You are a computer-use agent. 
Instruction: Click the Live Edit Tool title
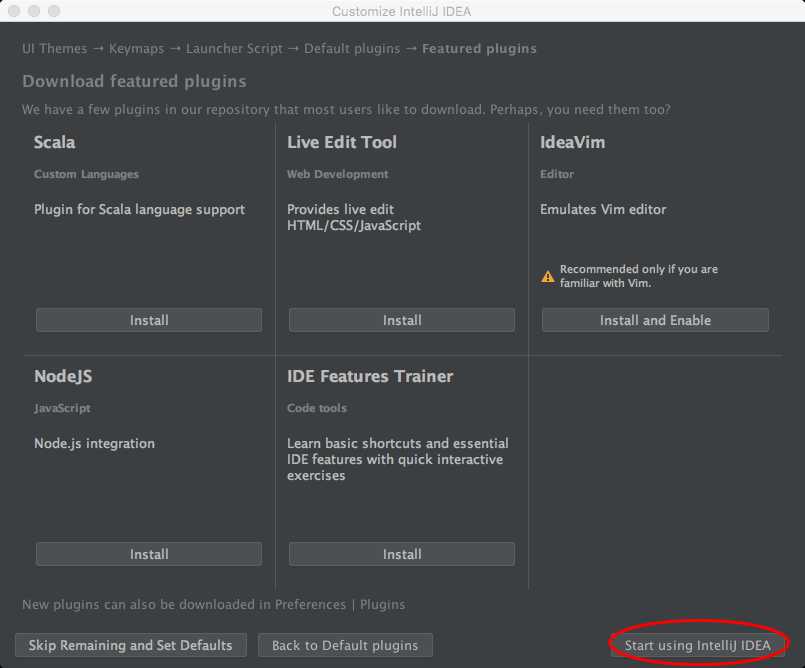tap(342, 142)
